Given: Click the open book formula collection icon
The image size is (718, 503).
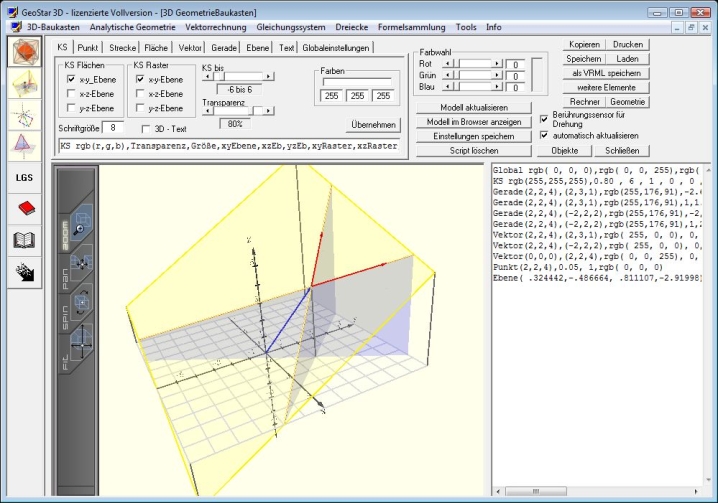Looking at the screenshot, I should click(24, 240).
